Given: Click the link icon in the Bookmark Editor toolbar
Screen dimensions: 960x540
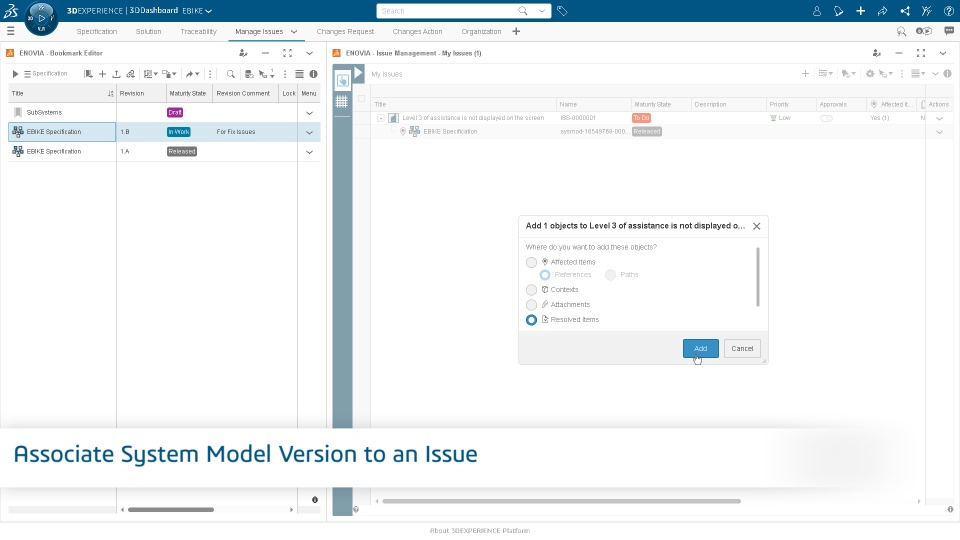Looking at the screenshot, I should [x=130, y=74].
